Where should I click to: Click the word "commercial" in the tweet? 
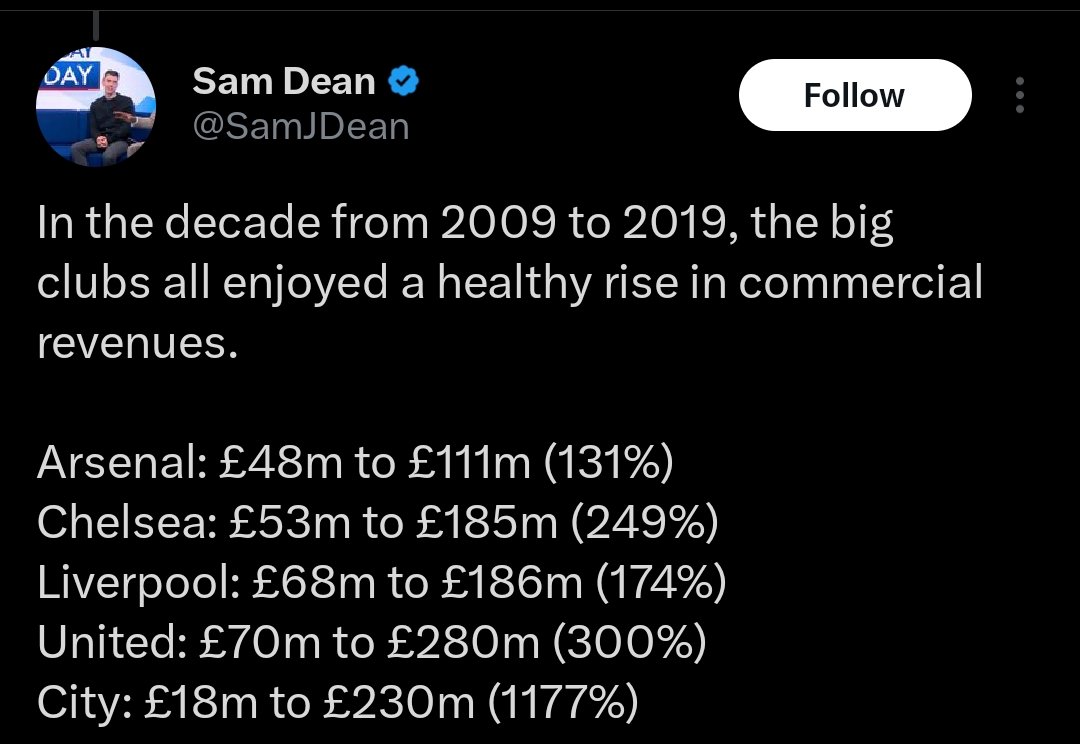pos(860,283)
